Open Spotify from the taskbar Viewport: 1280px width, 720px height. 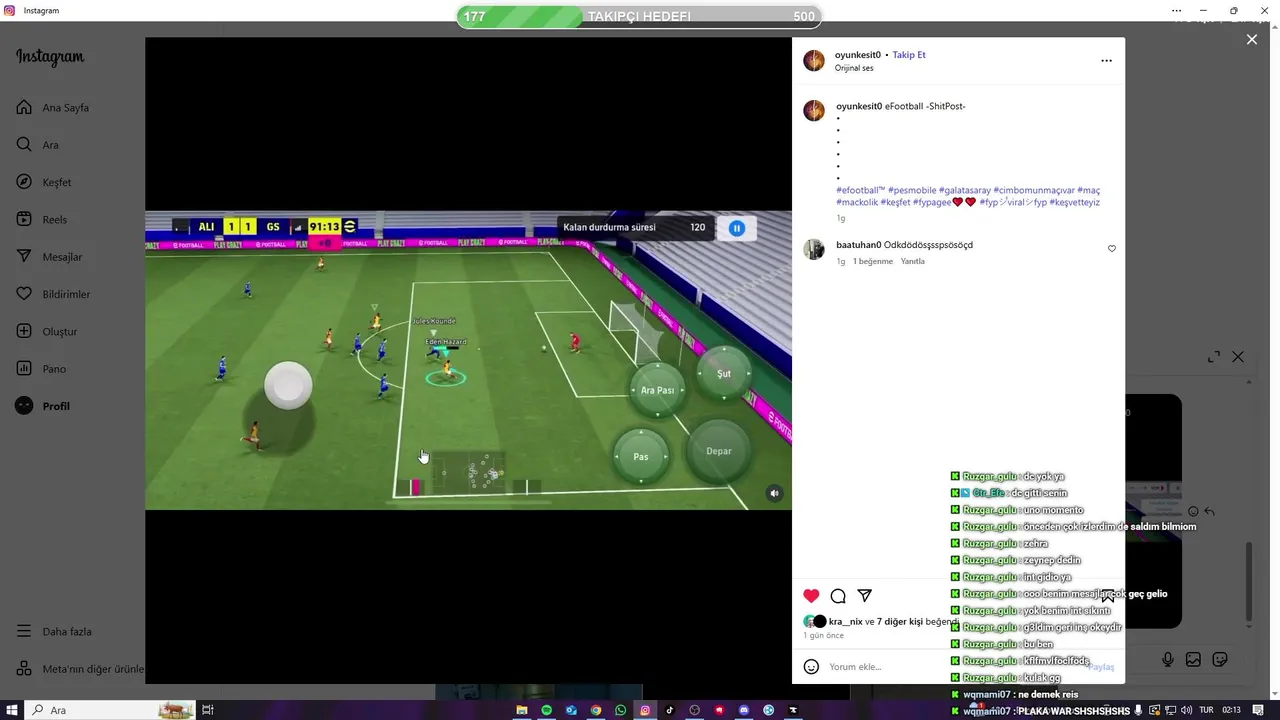coord(547,710)
